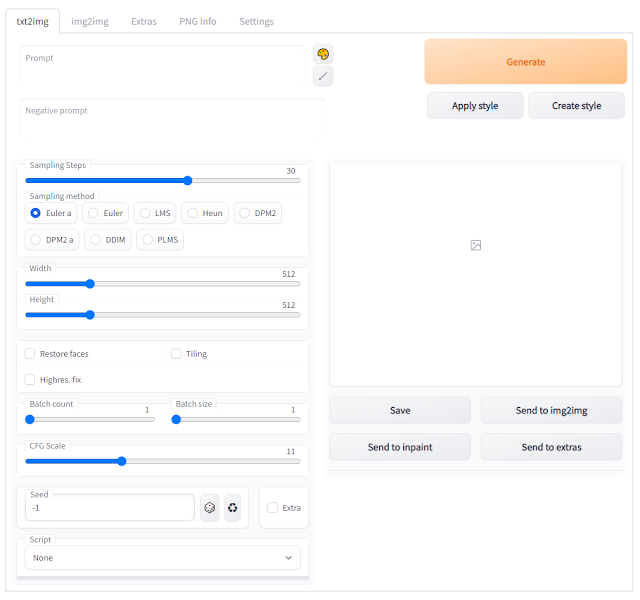
Task: Click the Batch size slider handle
Action: (176, 420)
